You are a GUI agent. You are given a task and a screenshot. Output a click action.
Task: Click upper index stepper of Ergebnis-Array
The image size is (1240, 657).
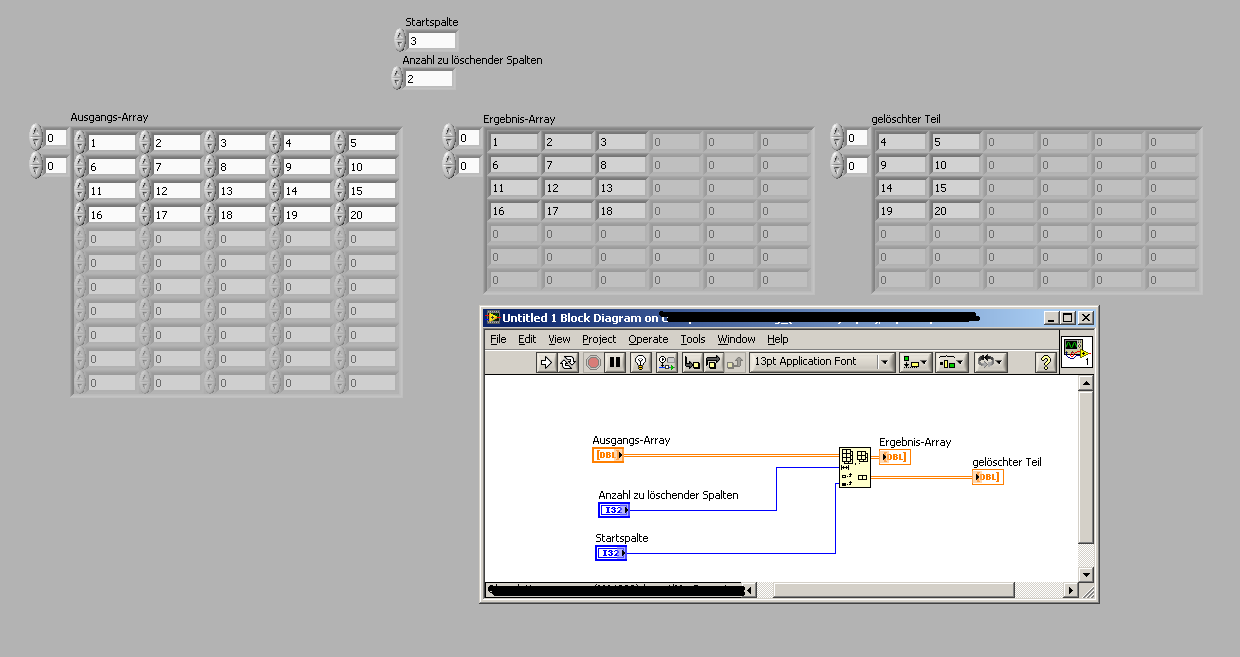click(448, 138)
